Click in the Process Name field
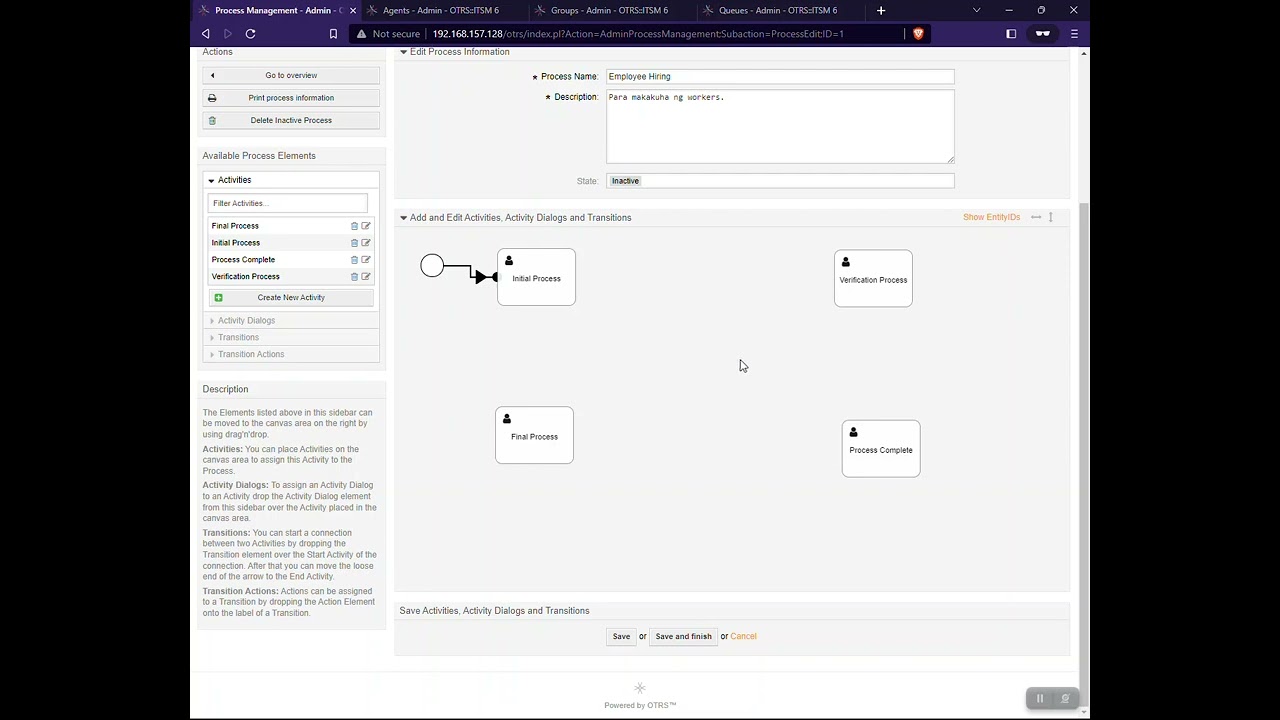This screenshot has width=1280, height=720. pos(780,77)
